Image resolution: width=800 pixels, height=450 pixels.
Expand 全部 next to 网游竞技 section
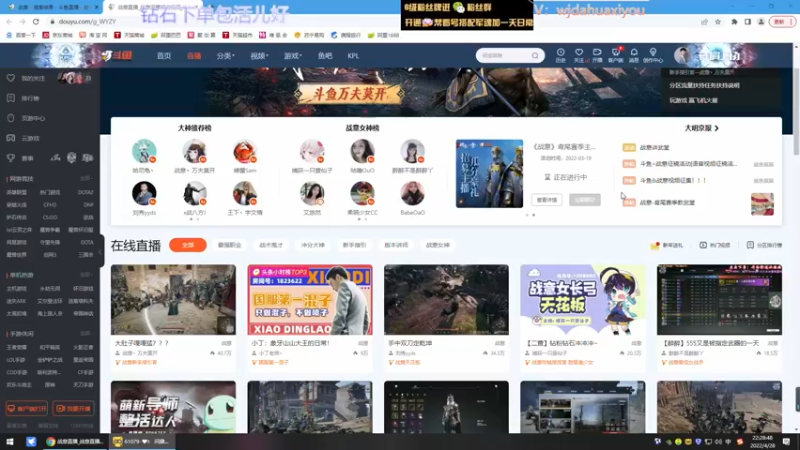(x=86, y=179)
